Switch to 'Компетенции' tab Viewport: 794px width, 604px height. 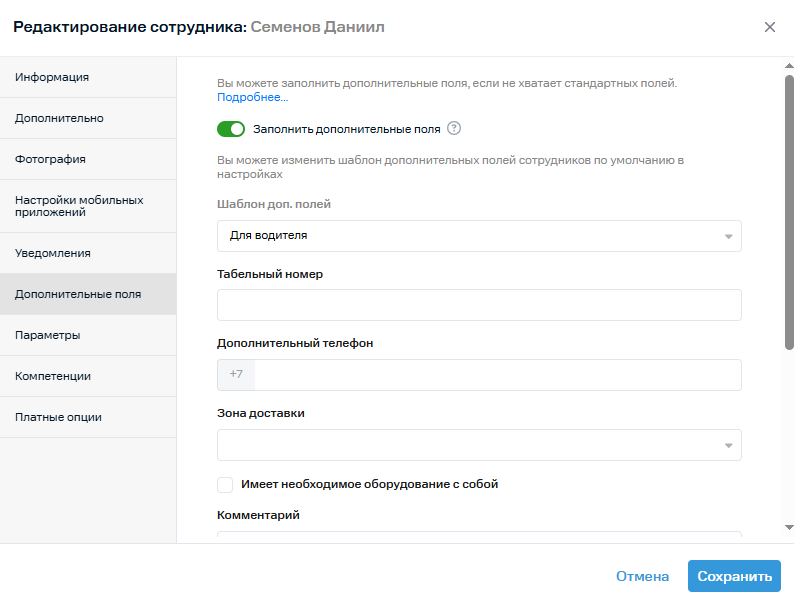pos(88,376)
